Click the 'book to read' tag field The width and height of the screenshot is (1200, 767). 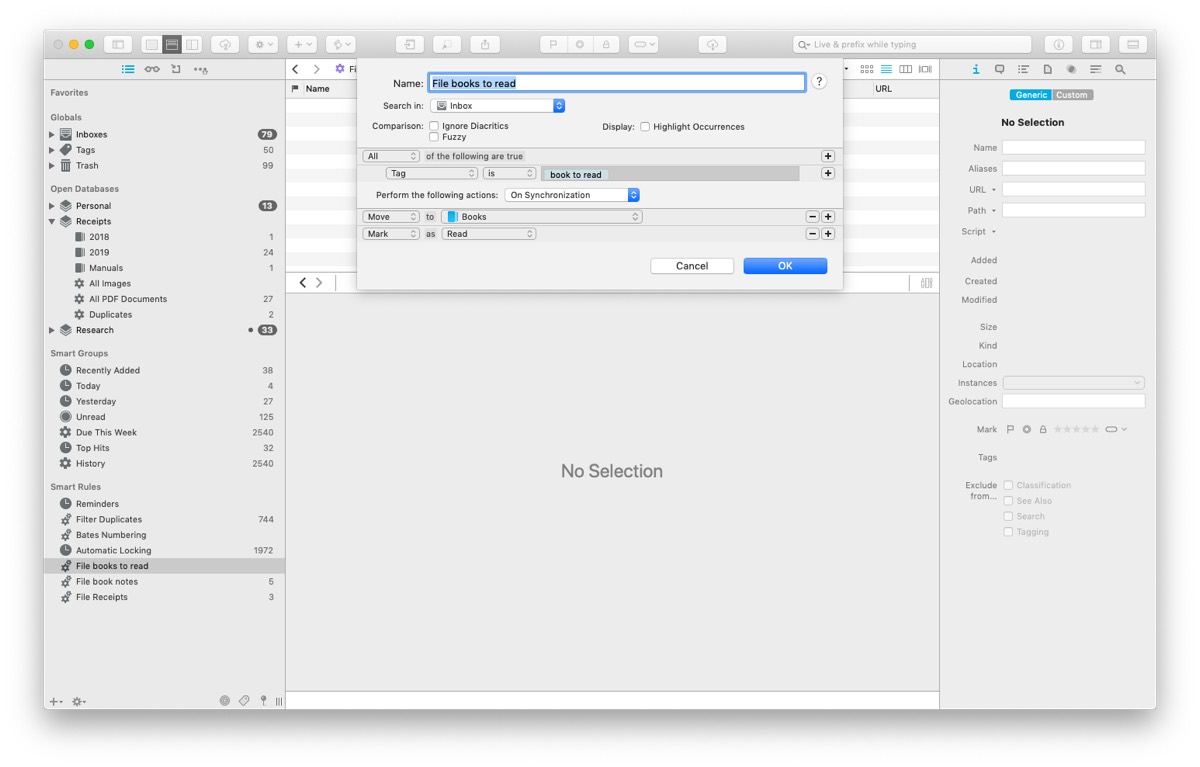(670, 174)
